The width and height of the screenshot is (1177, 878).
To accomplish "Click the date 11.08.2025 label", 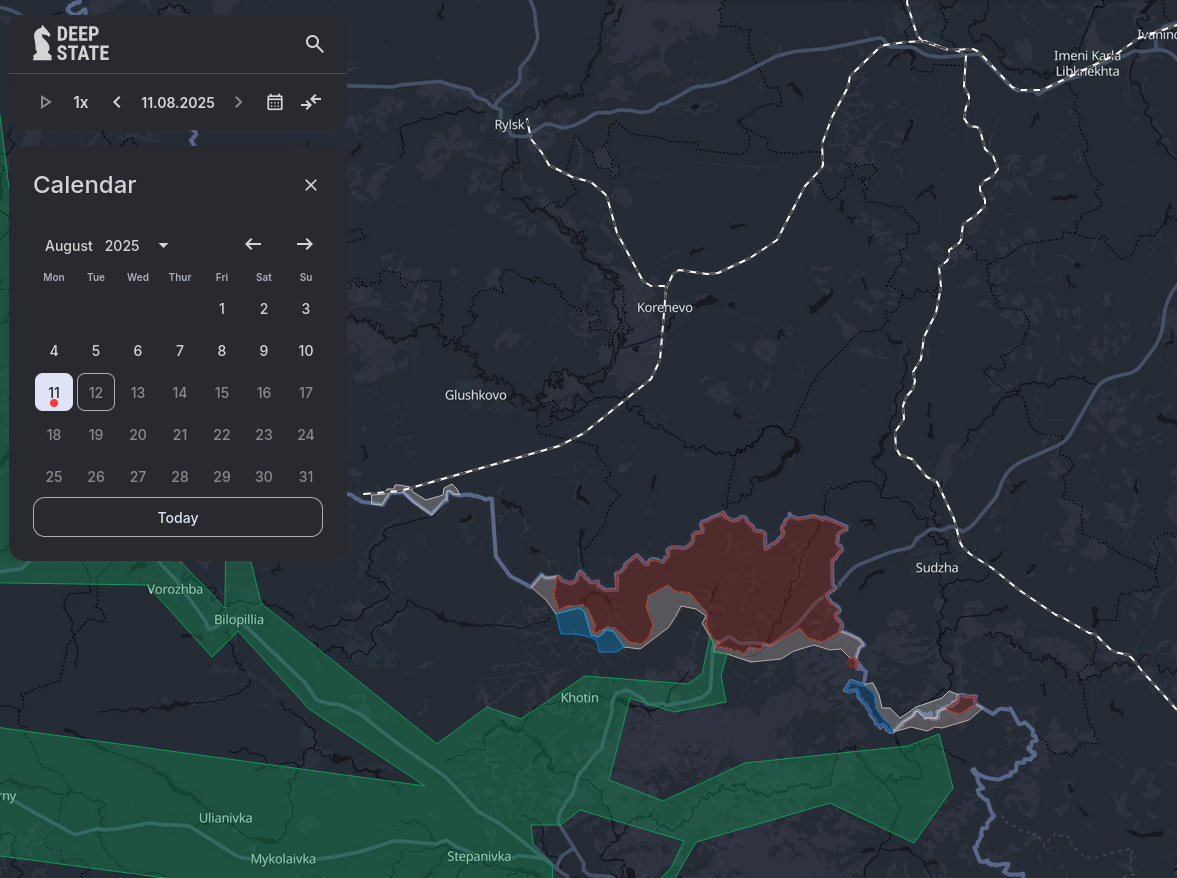I will 178,103.
